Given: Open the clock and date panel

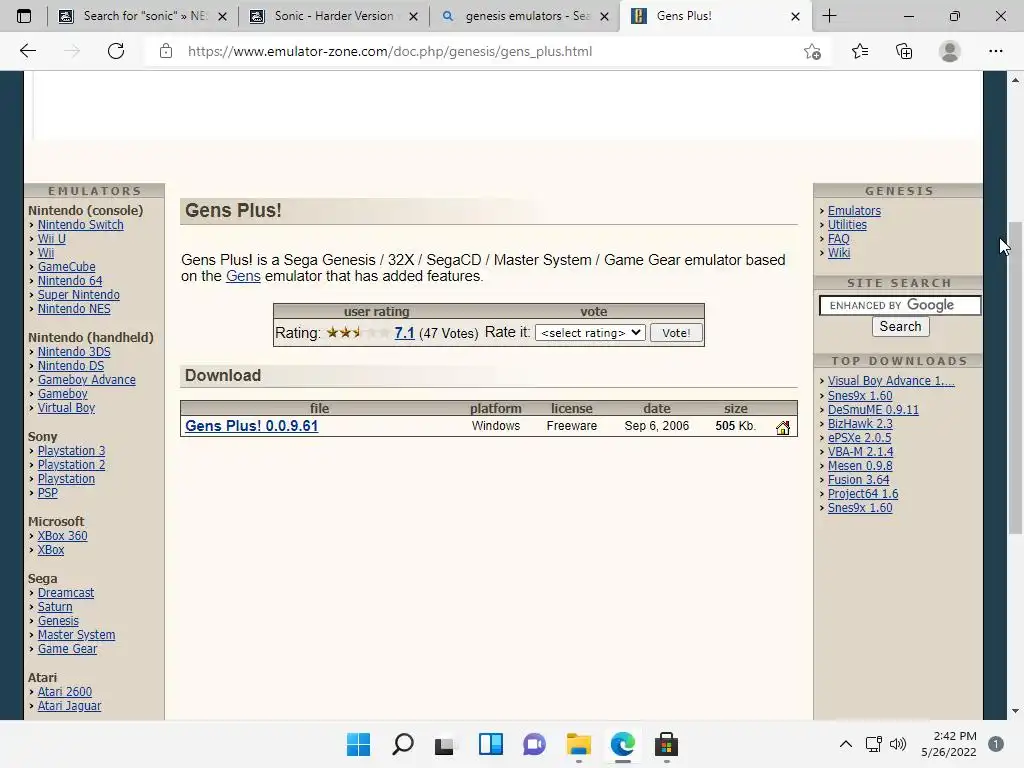Looking at the screenshot, I should point(949,744).
